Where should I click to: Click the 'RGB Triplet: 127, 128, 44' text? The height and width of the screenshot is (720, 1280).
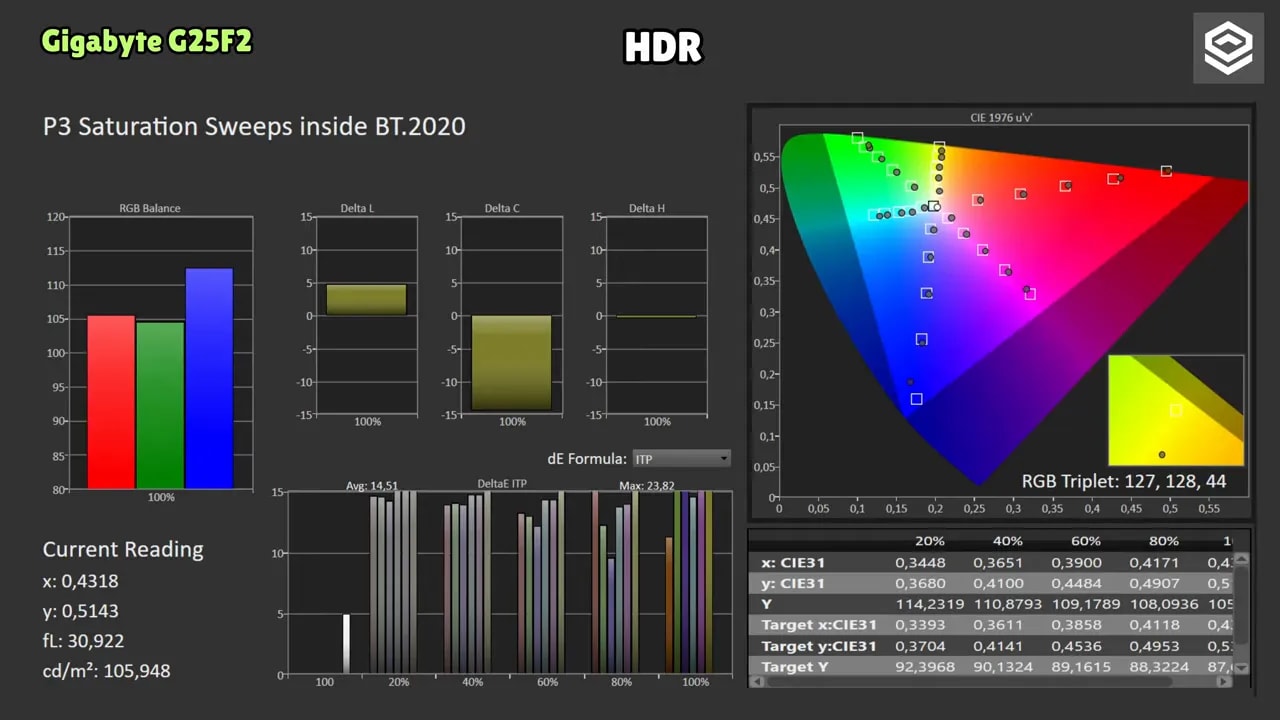(1124, 482)
